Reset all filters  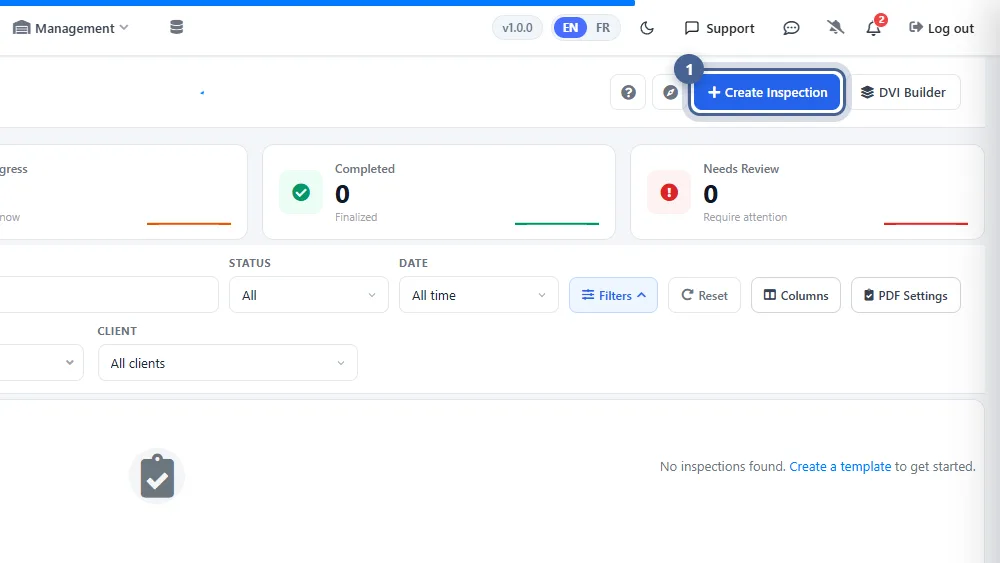pyautogui.click(x=704, y=295)
